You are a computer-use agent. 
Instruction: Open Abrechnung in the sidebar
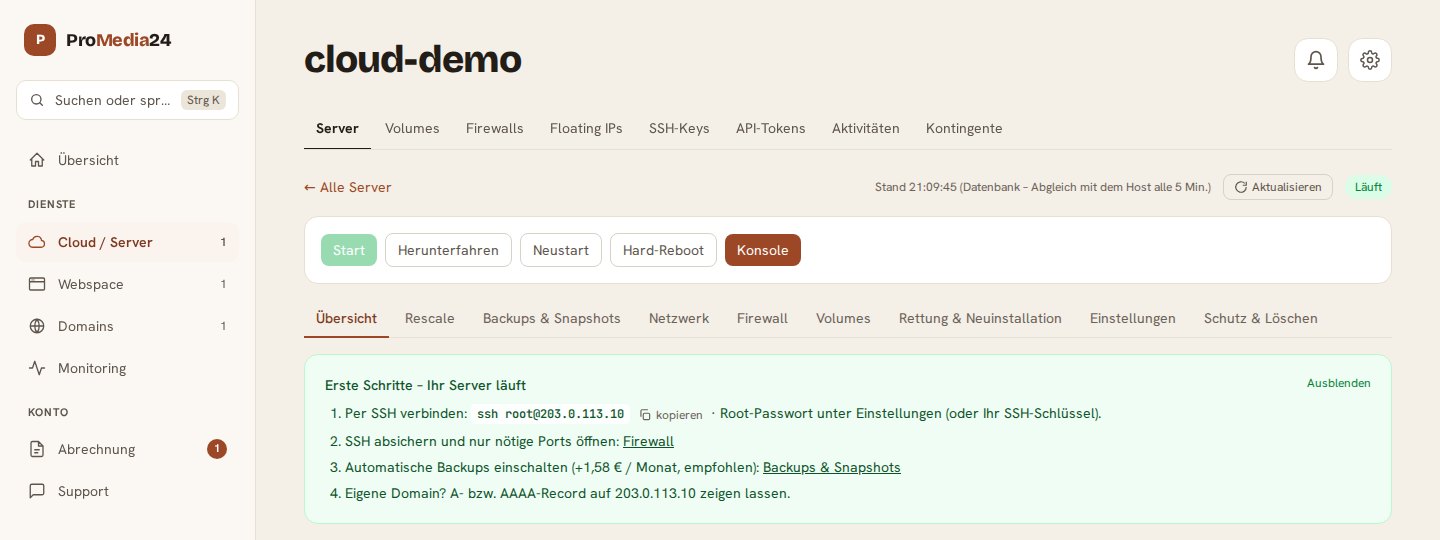pos(127,449)
